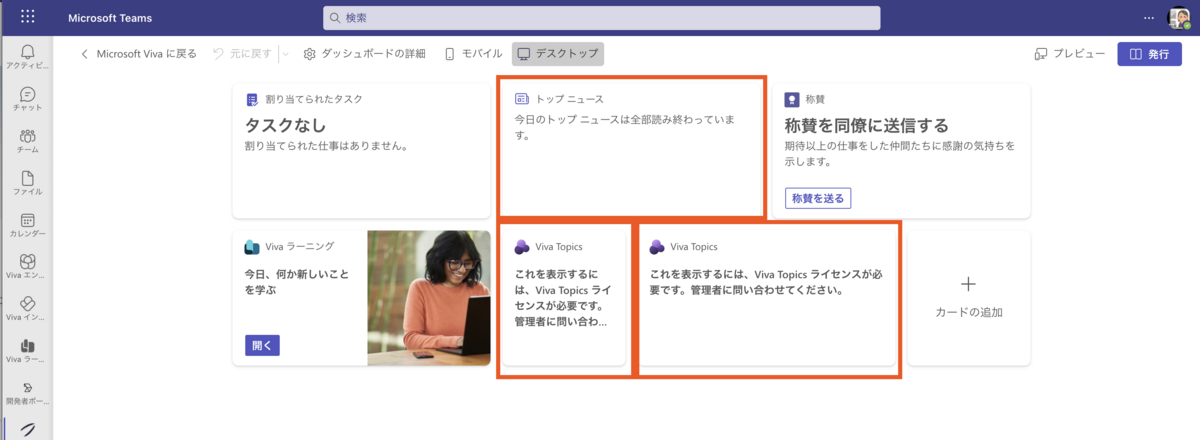Viewport: 1200px width, 440px height.
Task: Click Open (開く) on Viva Learning card
Action: (x=262, y=345)
